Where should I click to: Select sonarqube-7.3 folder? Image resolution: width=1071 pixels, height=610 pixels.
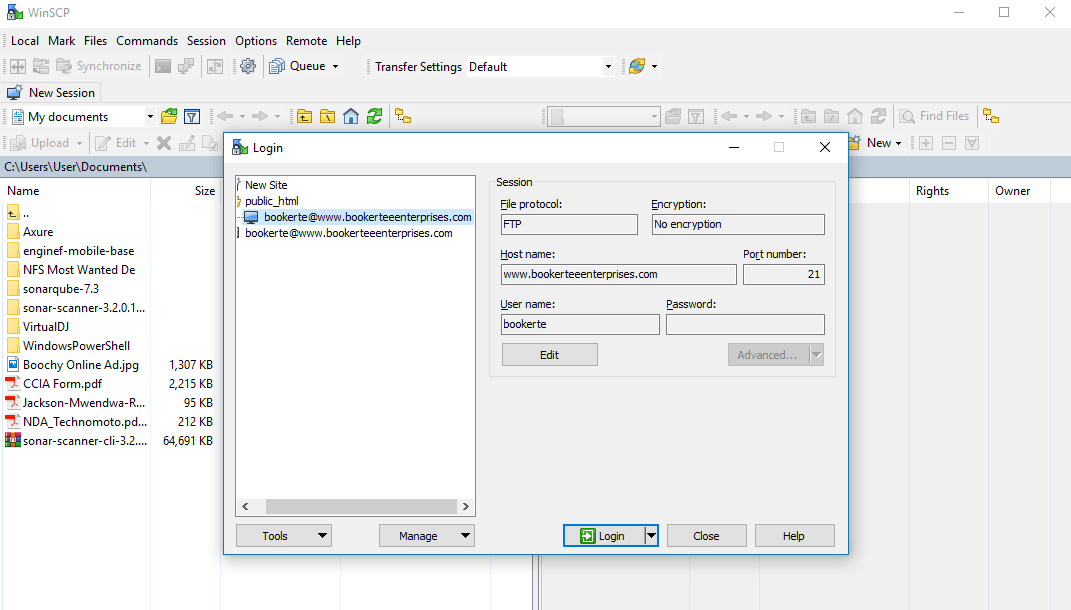click(61, 289)
